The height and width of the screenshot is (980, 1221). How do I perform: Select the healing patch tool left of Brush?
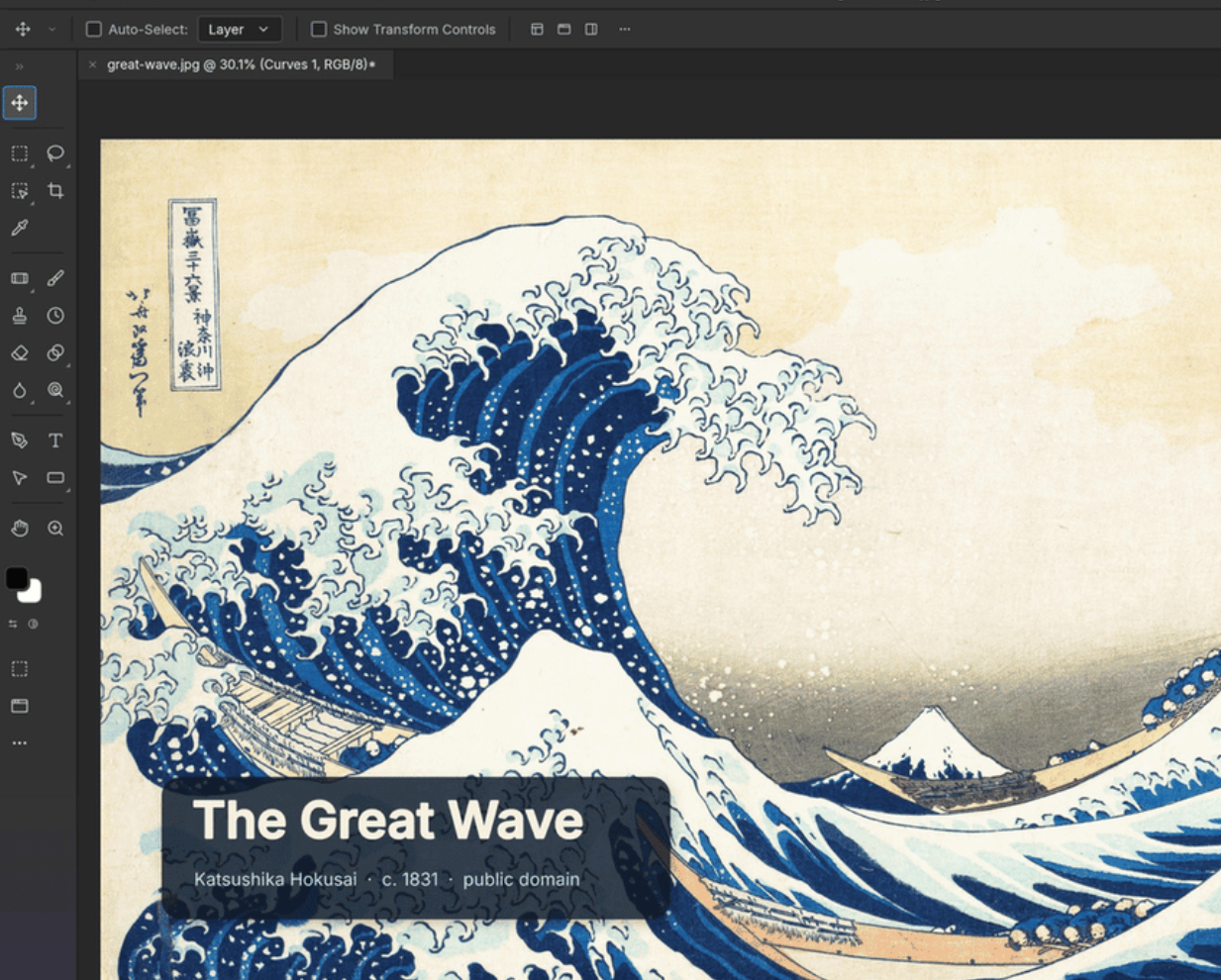(x=20, y=278)
